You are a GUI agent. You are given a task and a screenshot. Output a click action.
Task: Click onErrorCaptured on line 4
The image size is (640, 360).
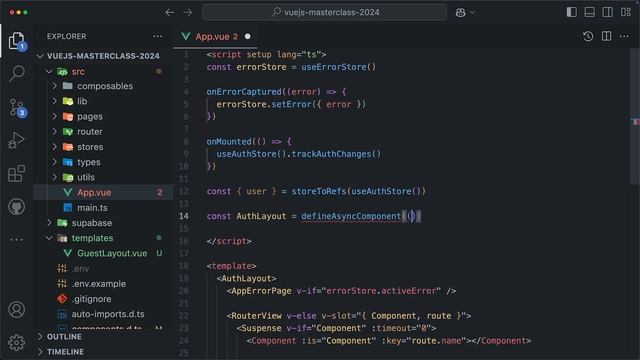click(244, 92)
